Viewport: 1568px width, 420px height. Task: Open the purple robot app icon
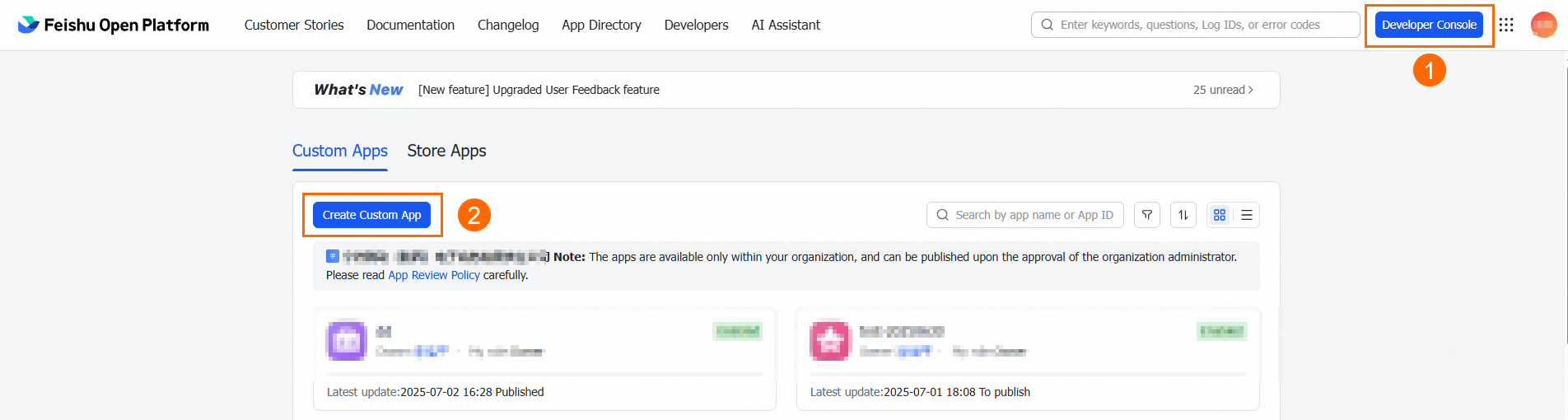pyautogui.click(x=347, y=340)
